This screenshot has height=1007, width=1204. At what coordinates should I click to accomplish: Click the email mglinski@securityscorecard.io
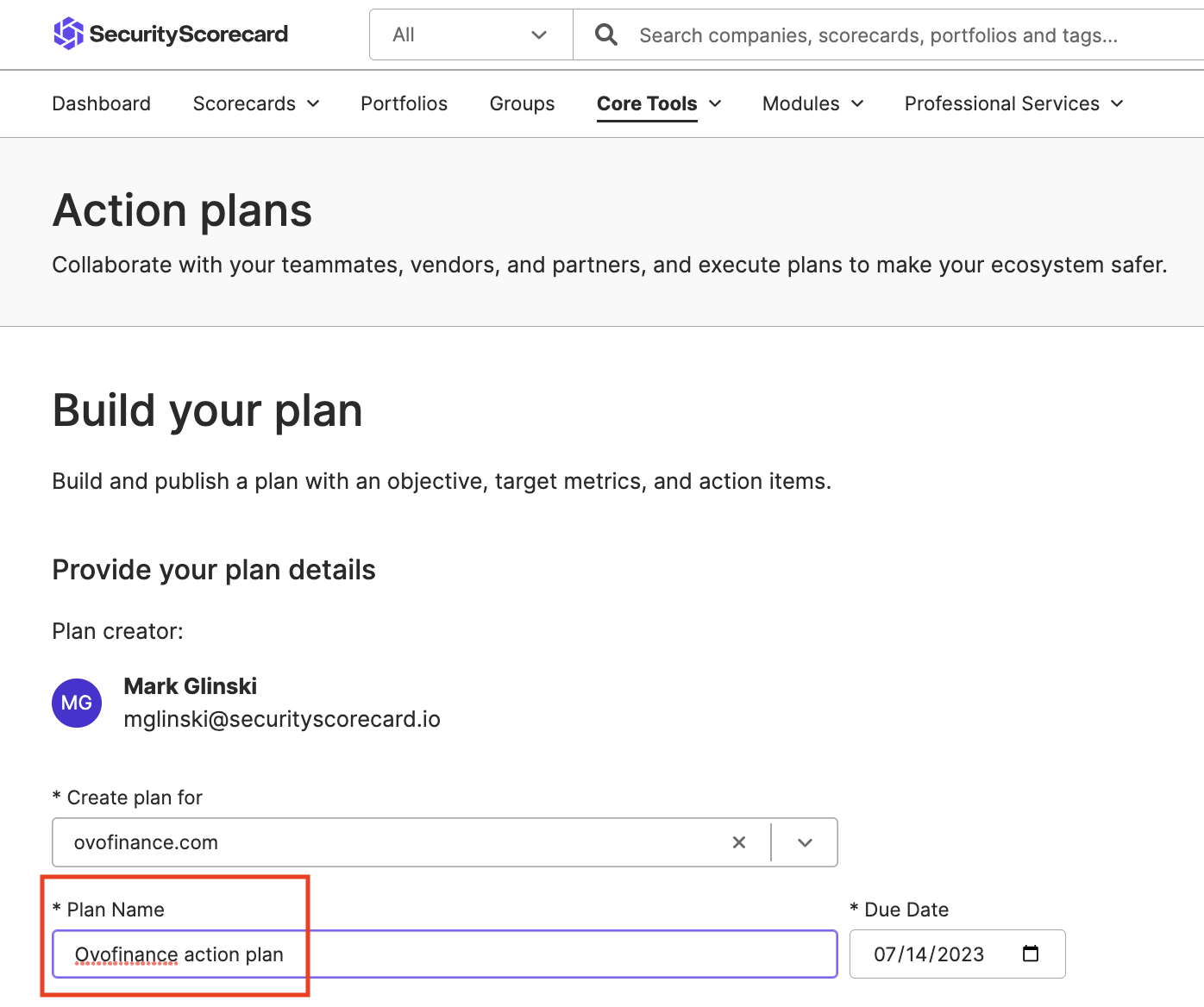282,719
